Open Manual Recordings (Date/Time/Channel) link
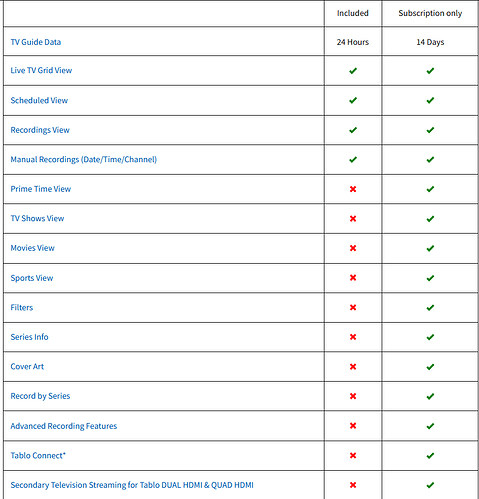479x499 pixels. 84,159
